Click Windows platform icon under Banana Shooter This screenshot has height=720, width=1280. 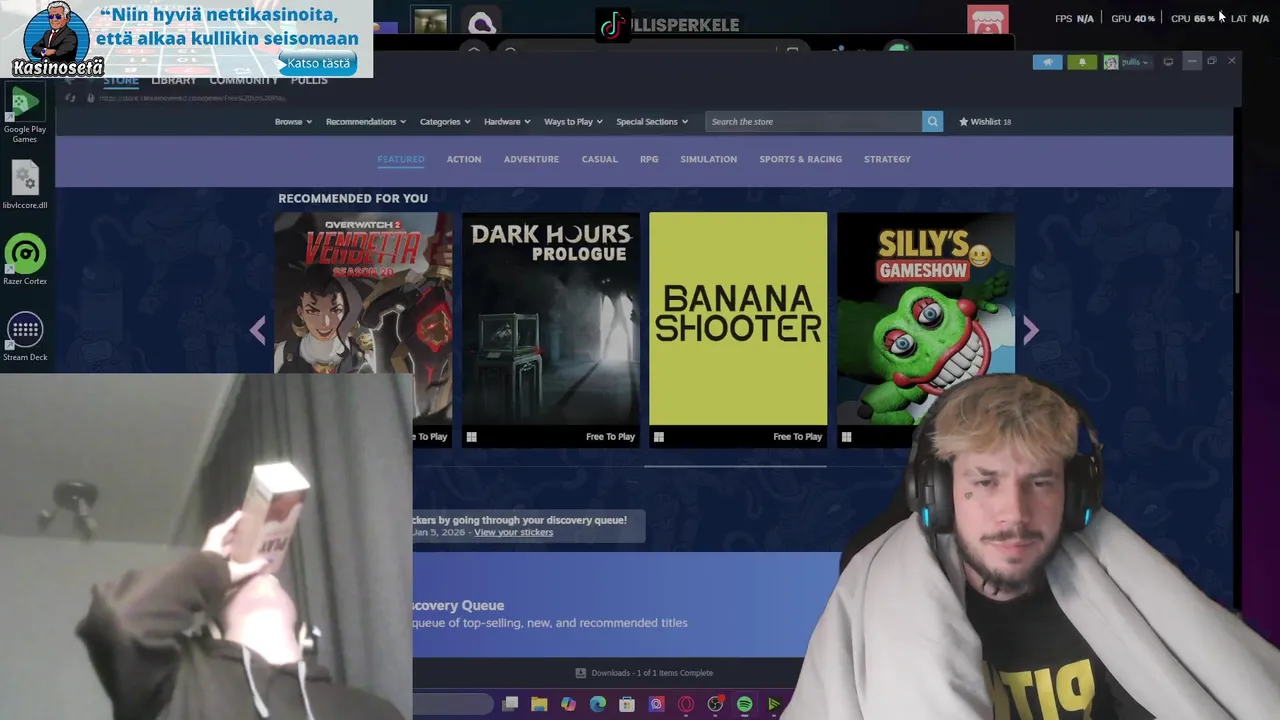pyautogui.click(x=659, y=437)
